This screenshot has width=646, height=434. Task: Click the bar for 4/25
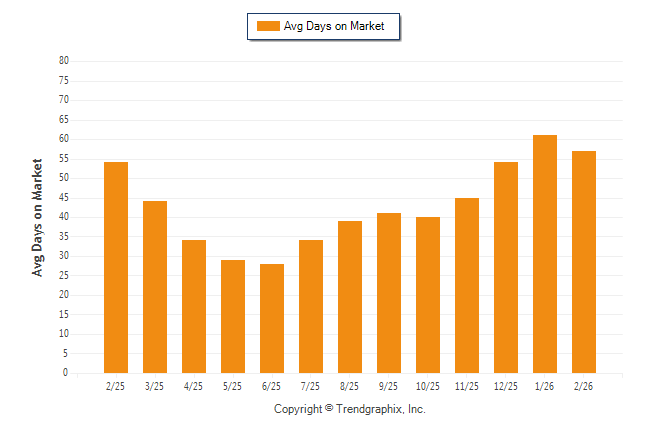coord(194,306)
